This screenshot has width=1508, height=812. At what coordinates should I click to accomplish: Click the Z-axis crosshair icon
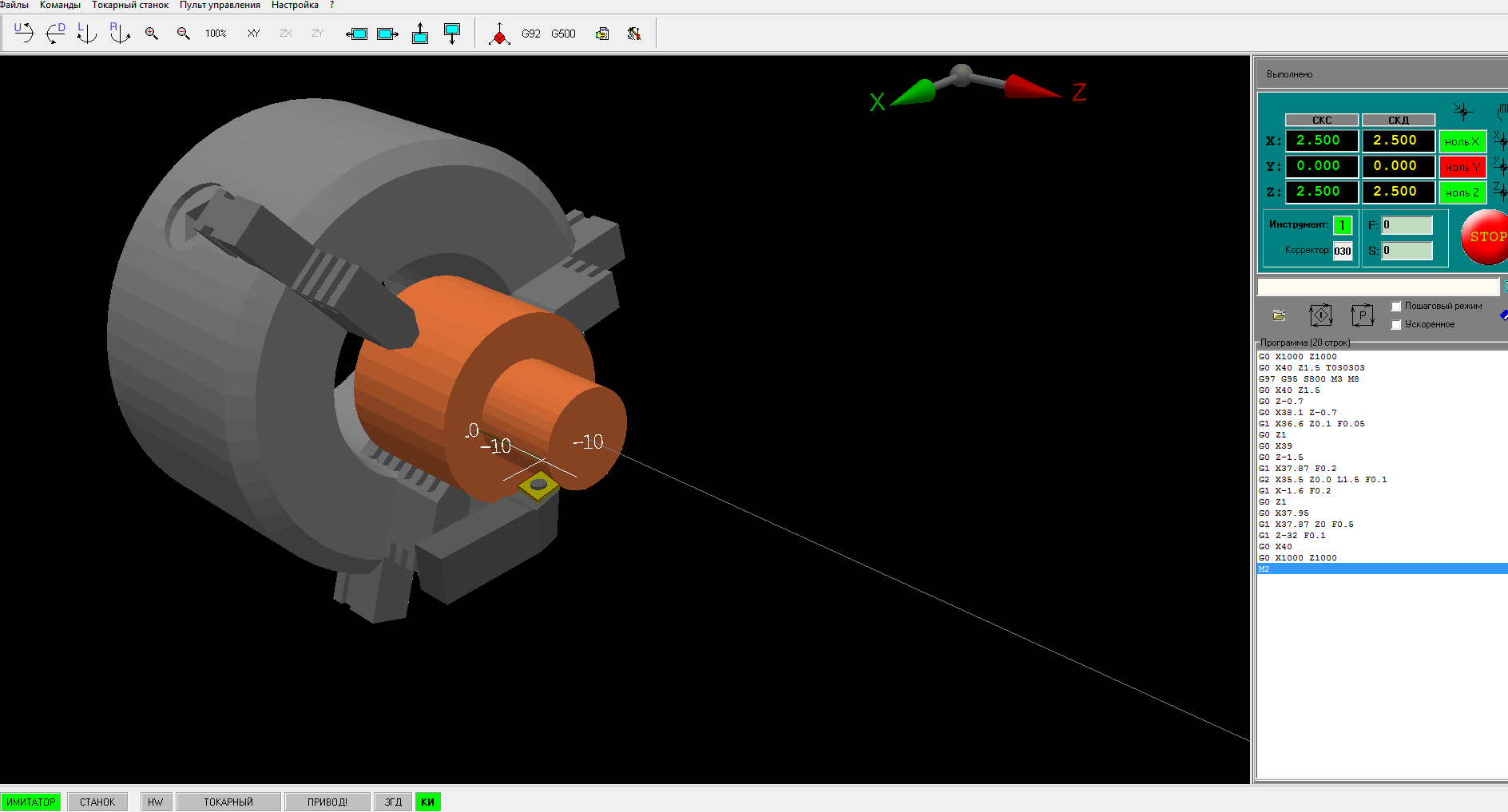(1500, 192)
